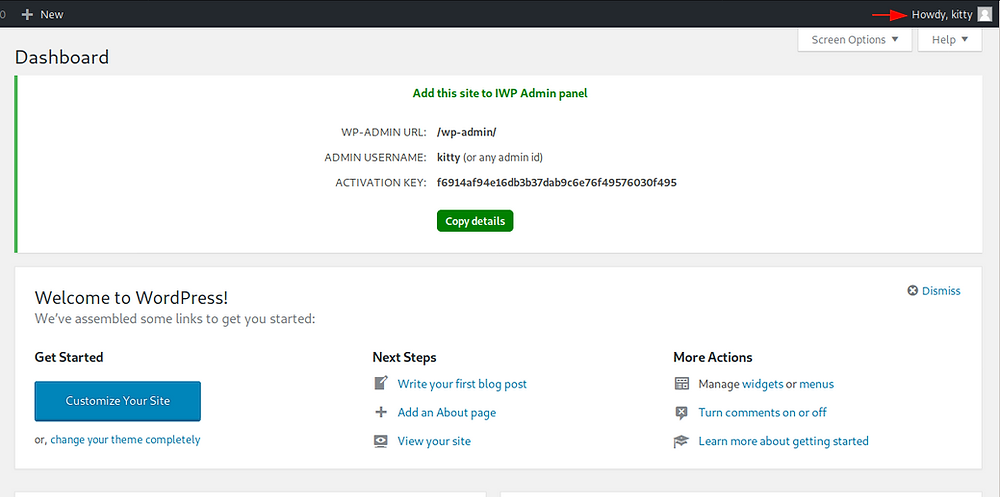Expand the Screen Options panel
Image resolution: width=1000 pixels, height=497 pixels.
click(x=855, y=40)
